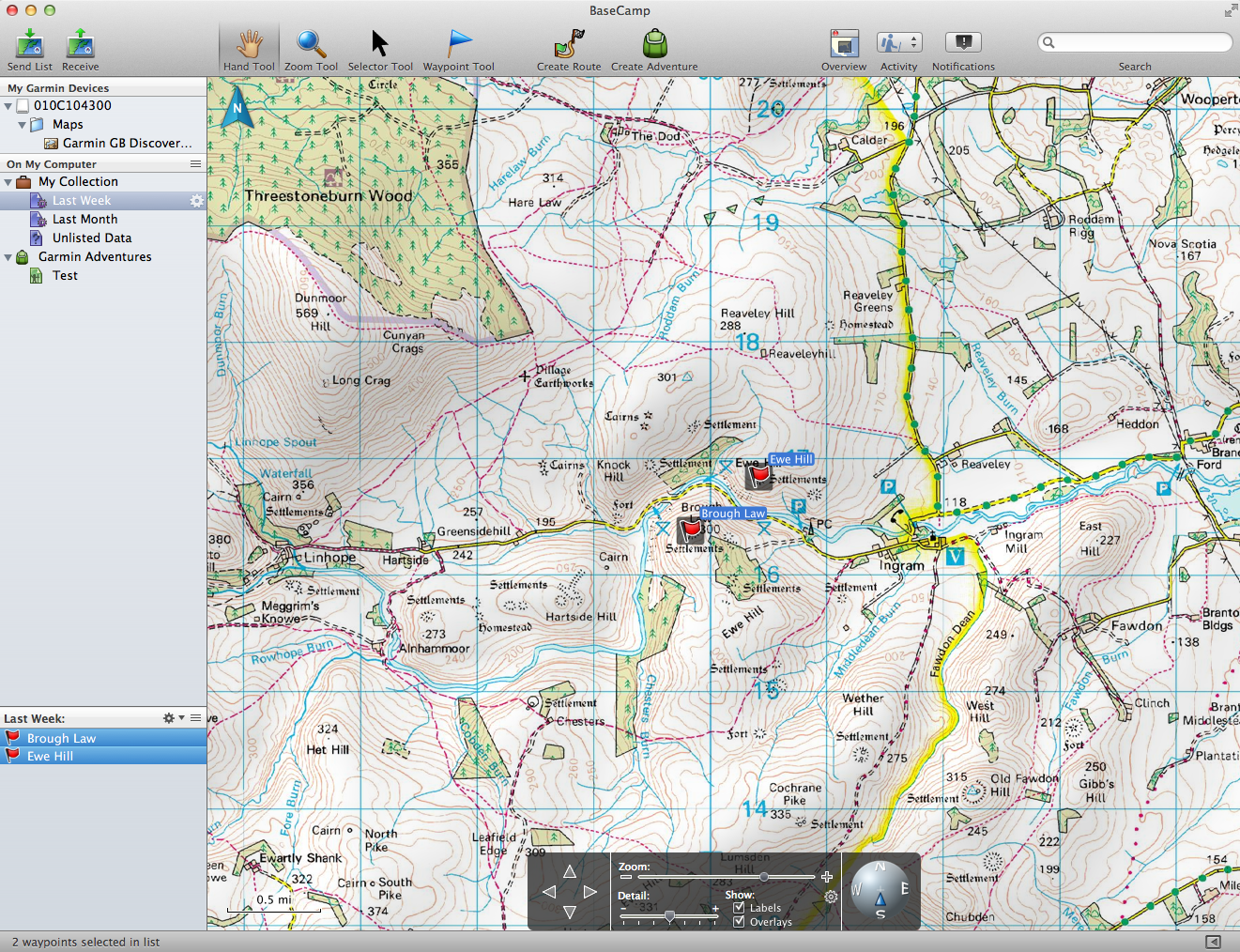Collapse Garmin Adventures in the sidebar
The image size is (1240, 952).
[x=8, y=256]
